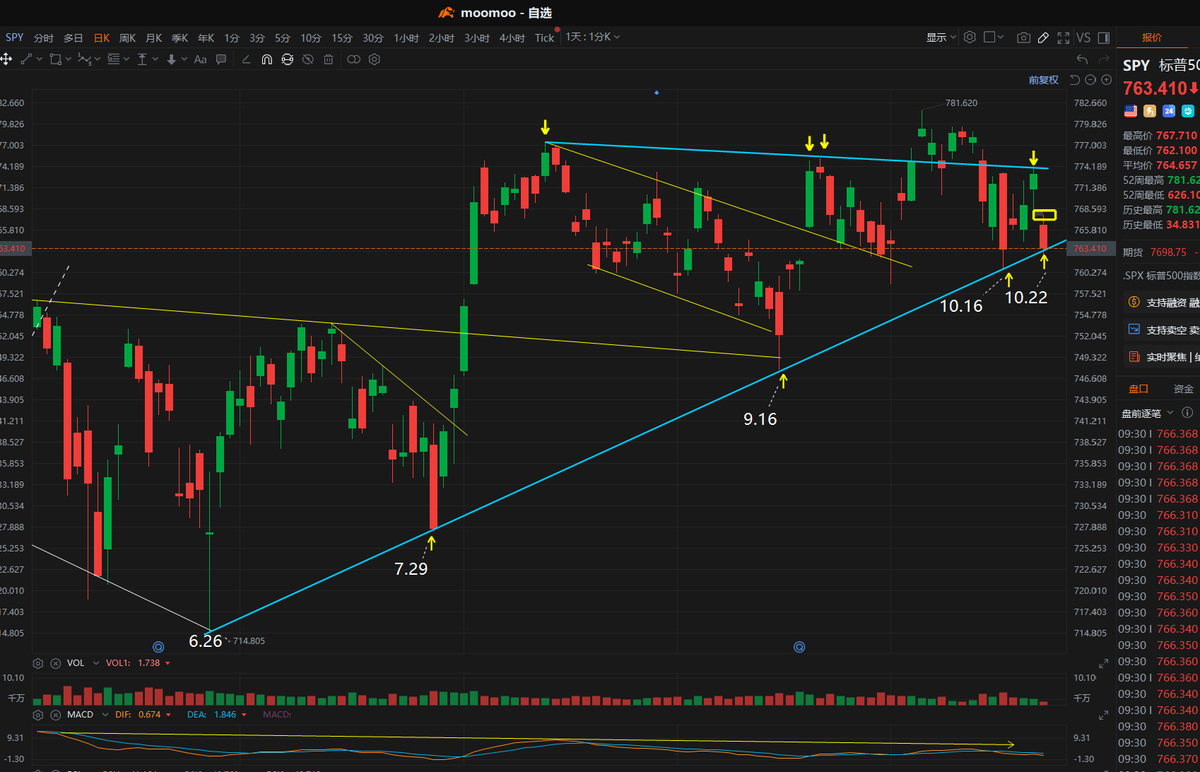Enter fullscreen chart mode
Viewport: 1200px width, 772px height.
[x=1063, y=37]
